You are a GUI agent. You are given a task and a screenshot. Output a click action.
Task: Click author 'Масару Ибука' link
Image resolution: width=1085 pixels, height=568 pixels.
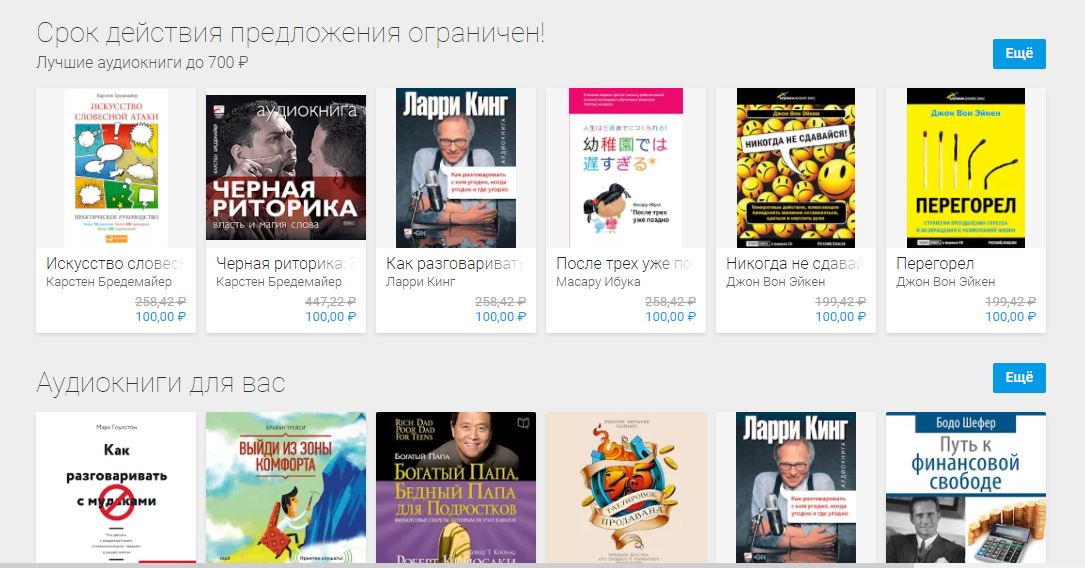click(598, 282)
